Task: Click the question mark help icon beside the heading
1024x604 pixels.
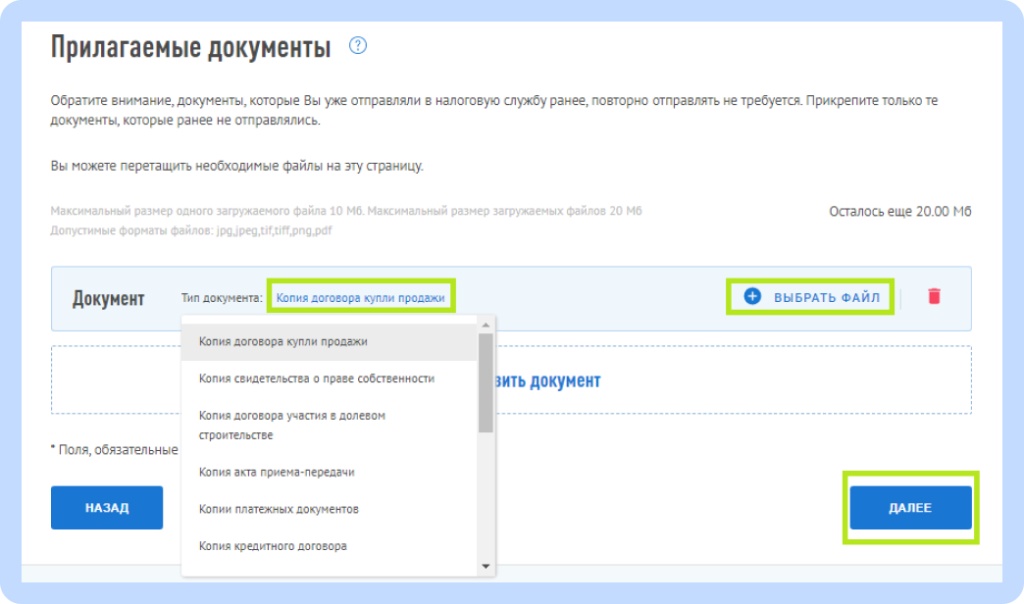Action: coord(360,45)
